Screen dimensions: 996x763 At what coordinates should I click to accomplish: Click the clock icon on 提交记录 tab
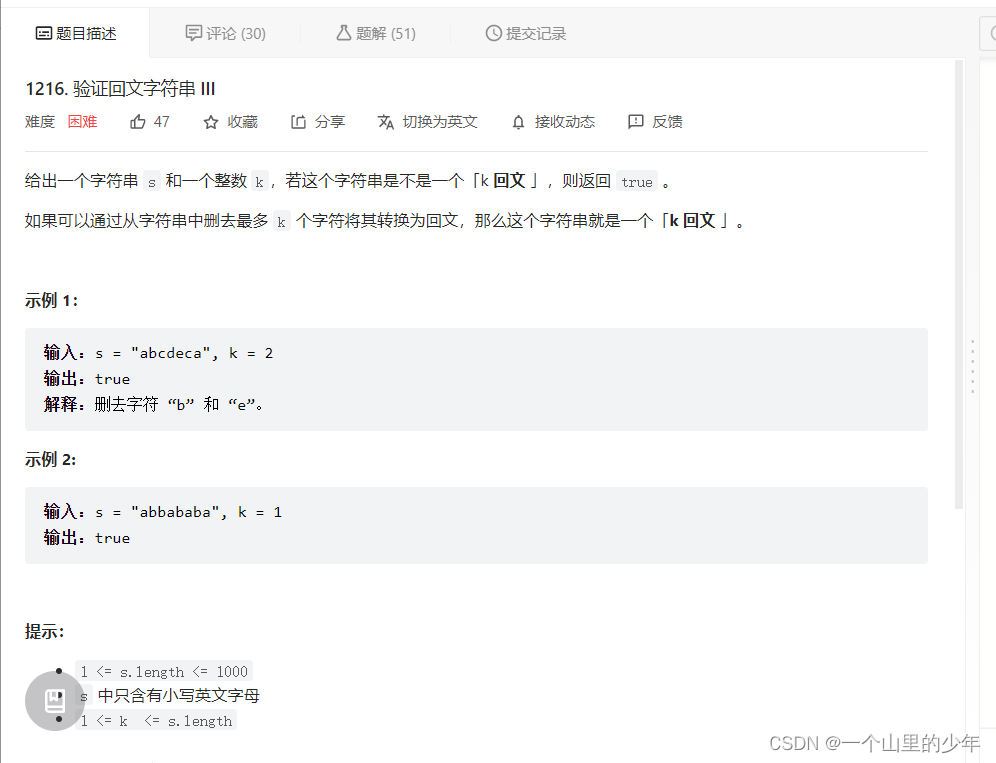(x=491, y=32)
